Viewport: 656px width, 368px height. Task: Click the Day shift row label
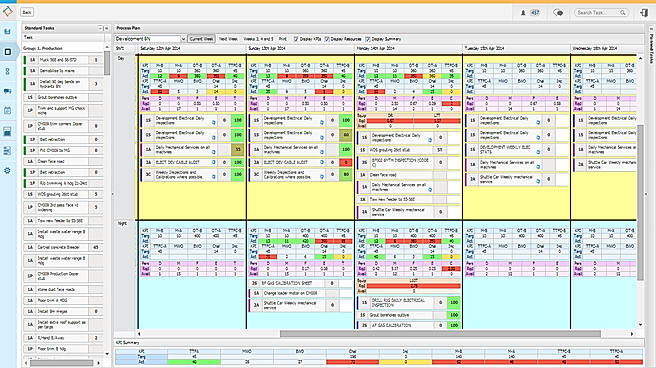121,59
